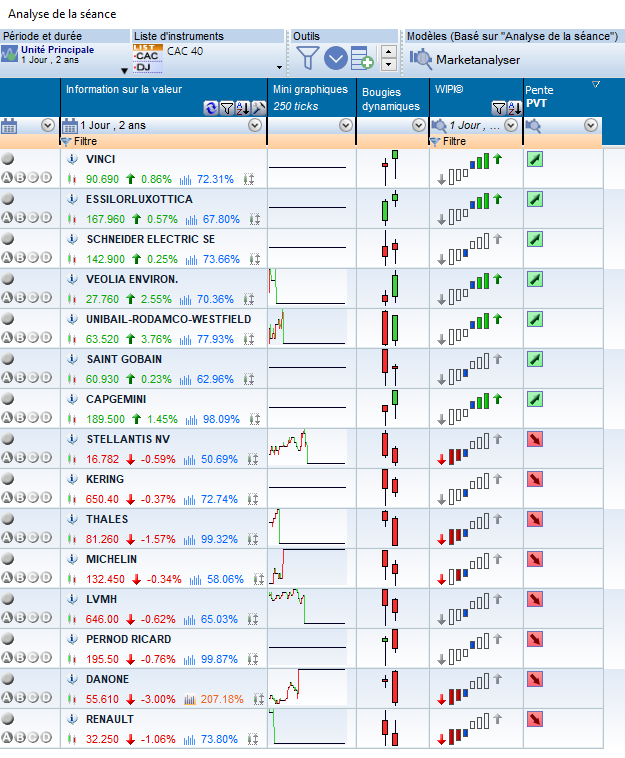Click red downward PVT slope icon for STELLANTIS NV
Screen dimensions: 625x758
point(535,439)
